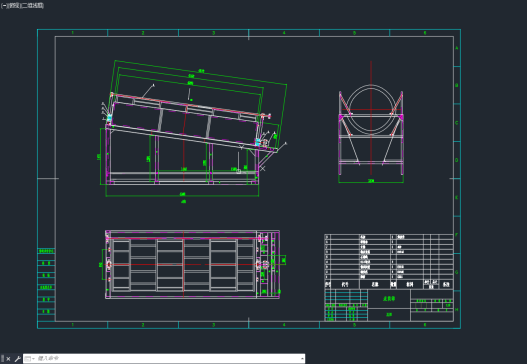Open the view name viewport control (俯视)
This screenshot has width=527, height=364.
point(14,6)
